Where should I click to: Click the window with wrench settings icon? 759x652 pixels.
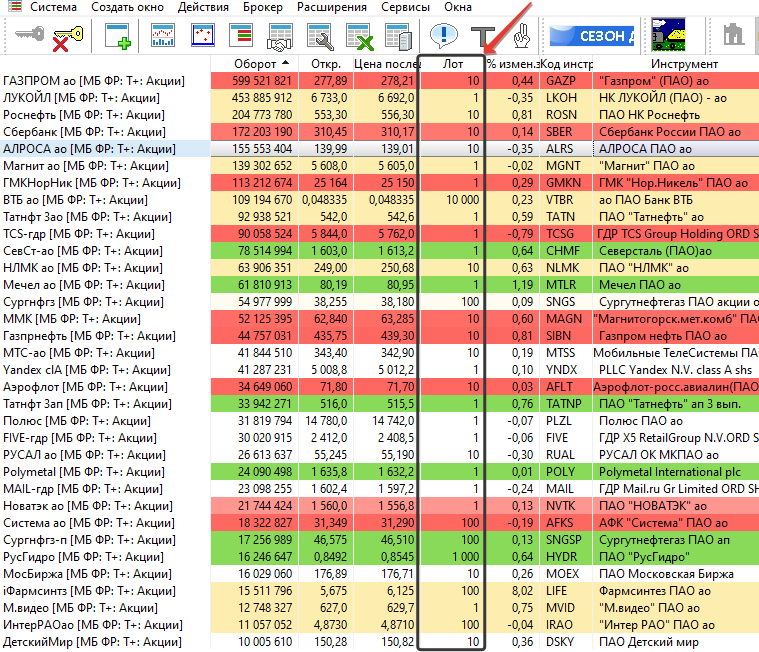coord(318,37)
